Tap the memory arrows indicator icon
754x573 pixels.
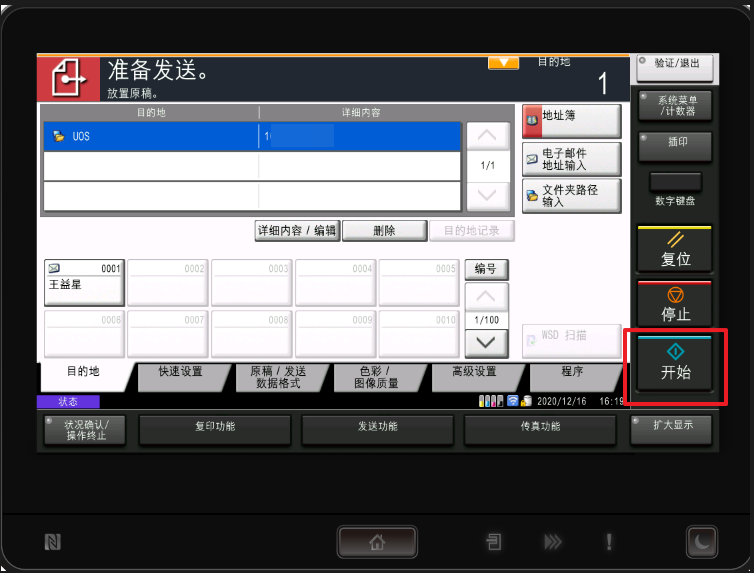553,542
